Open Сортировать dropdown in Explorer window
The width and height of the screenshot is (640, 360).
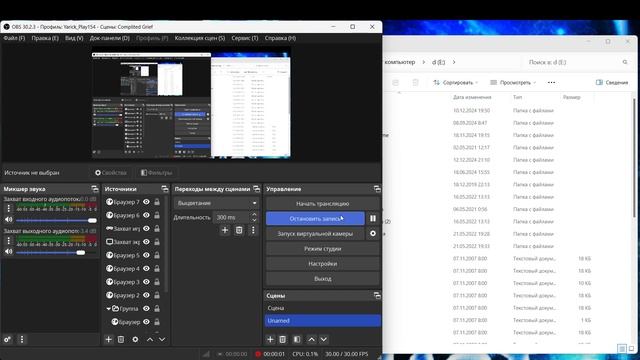pos(456,82)
